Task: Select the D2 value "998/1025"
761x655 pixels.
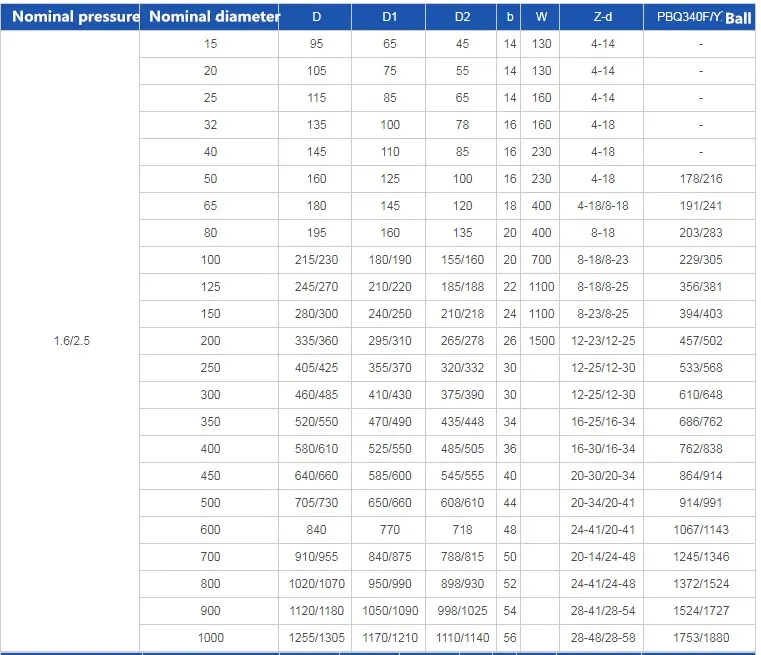Action: coord(462,610)
